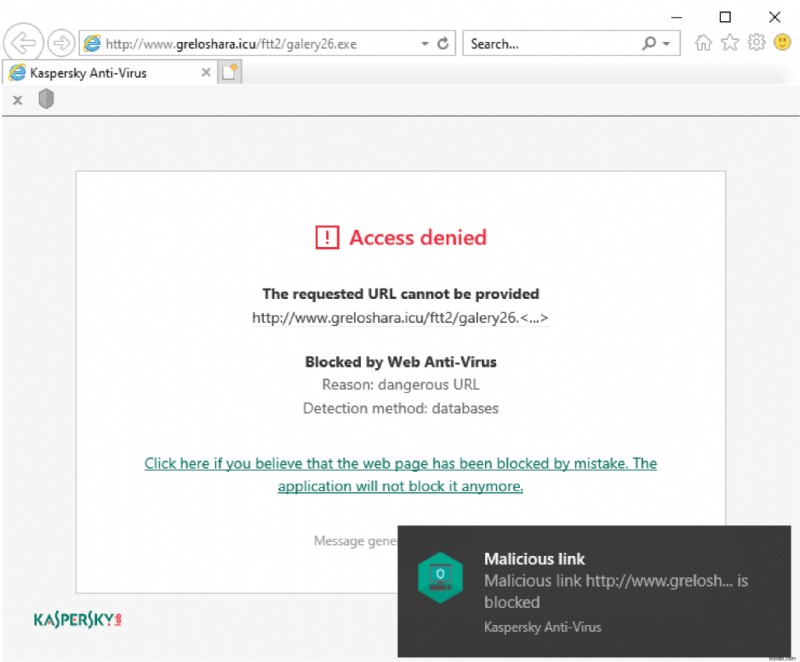Add page to favorites via star icon

pyautogui.click(x=729, y=42)
